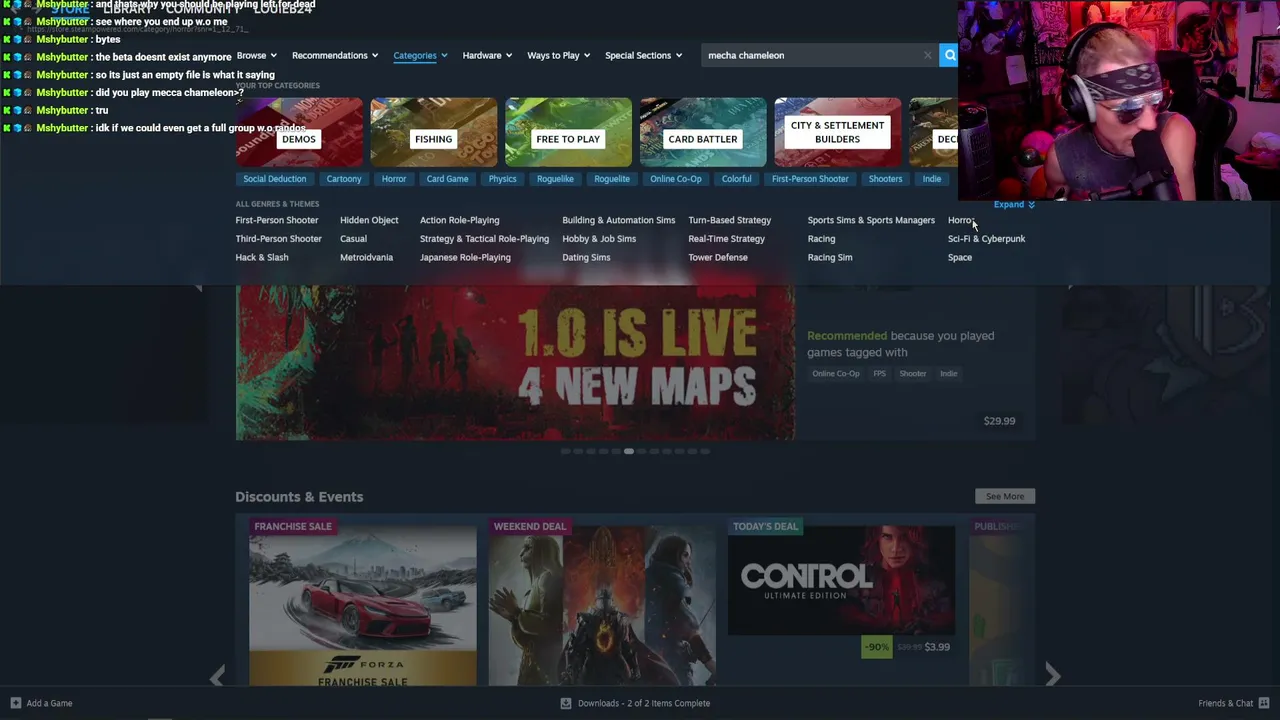Open the Browse dropdown menu
Viewport: 1280px width, 720px height.
coord(256,55)
